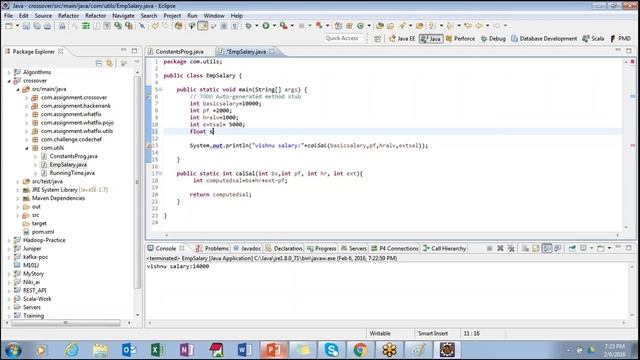The width and height of the screenshot is (640, 360).
Task: Click Pin Console icon
Action: [572, 248]
